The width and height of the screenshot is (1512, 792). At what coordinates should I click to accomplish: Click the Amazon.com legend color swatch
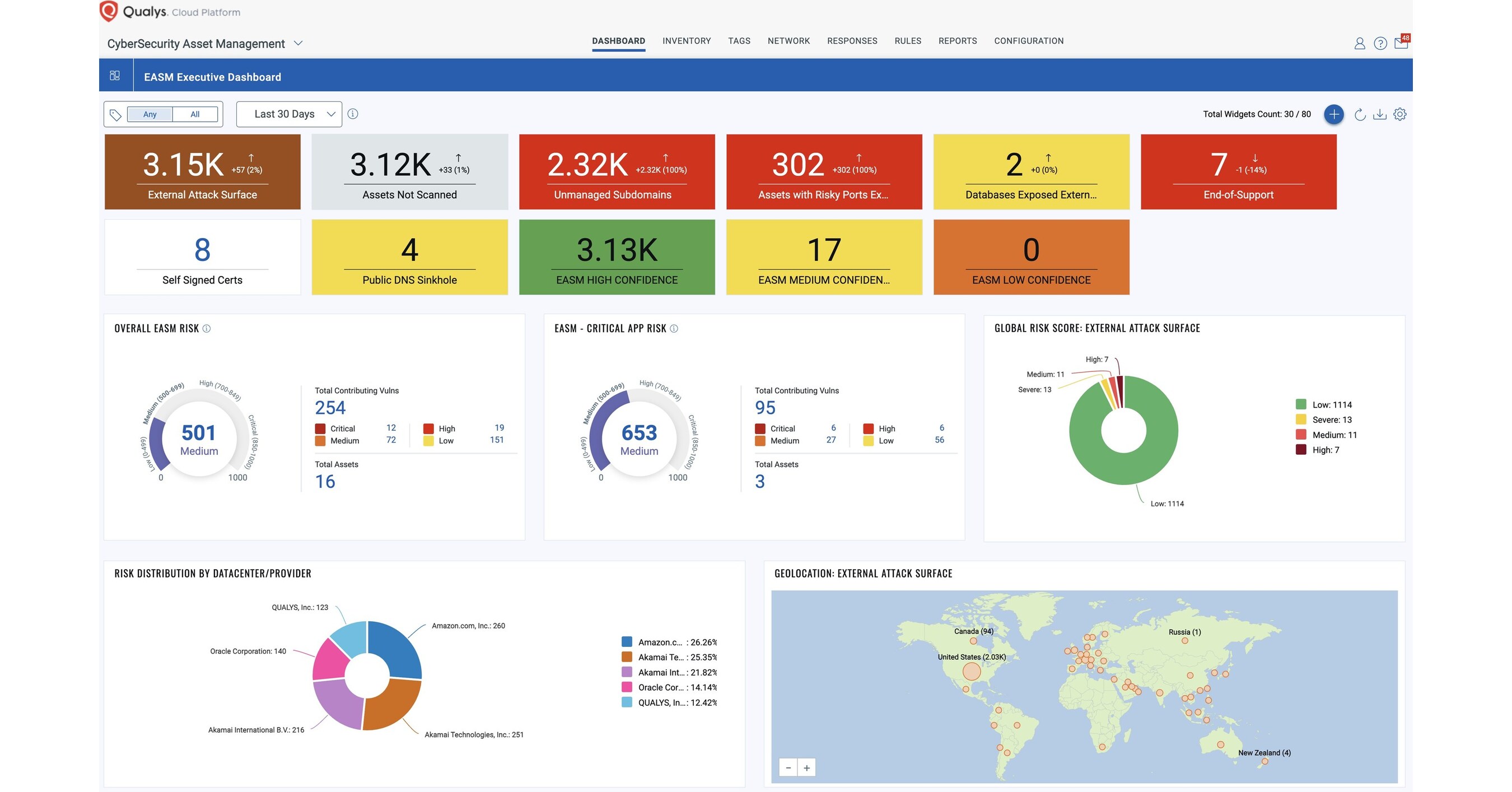coord(627,642)
